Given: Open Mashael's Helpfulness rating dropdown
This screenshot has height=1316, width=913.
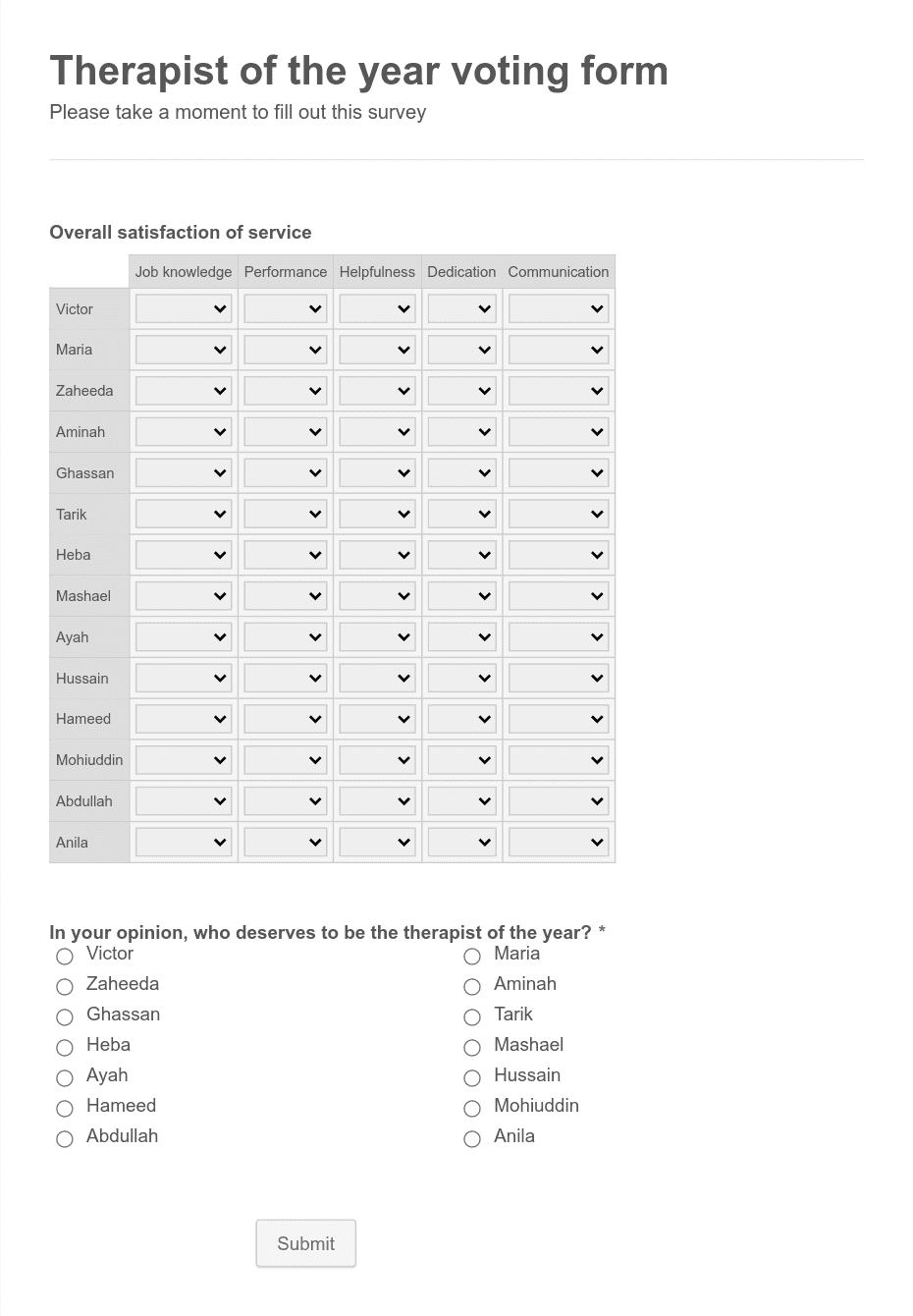Looking at the screenshot, I should click(377, 596).
